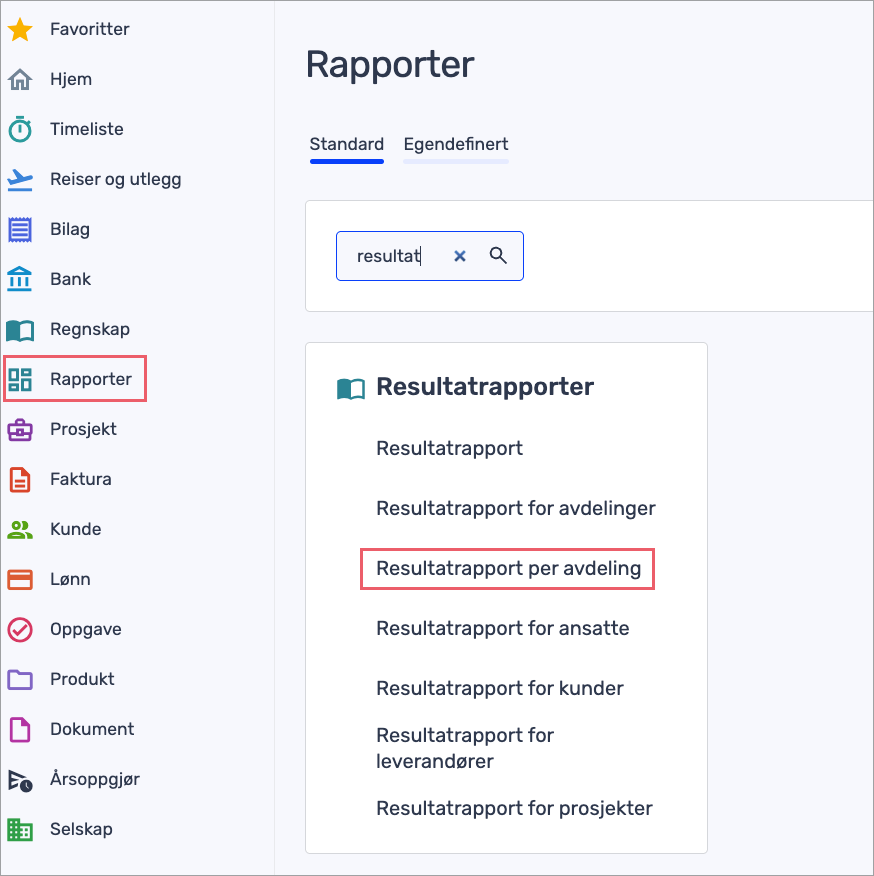Click the Bilag receipt icon
The height and width of the screenshot is (876, 874).
(20, 230)
